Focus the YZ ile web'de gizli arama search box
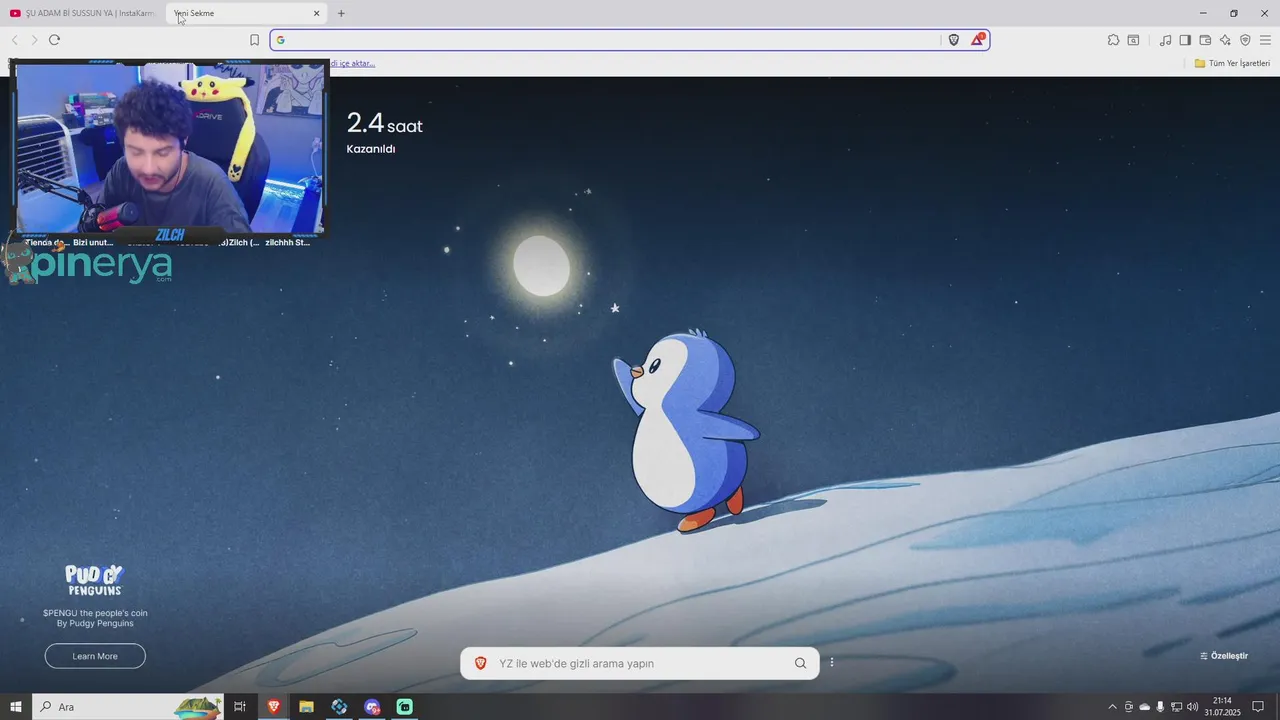Image resolution: width=1280 pixels, height=720 pixels. 640,663
